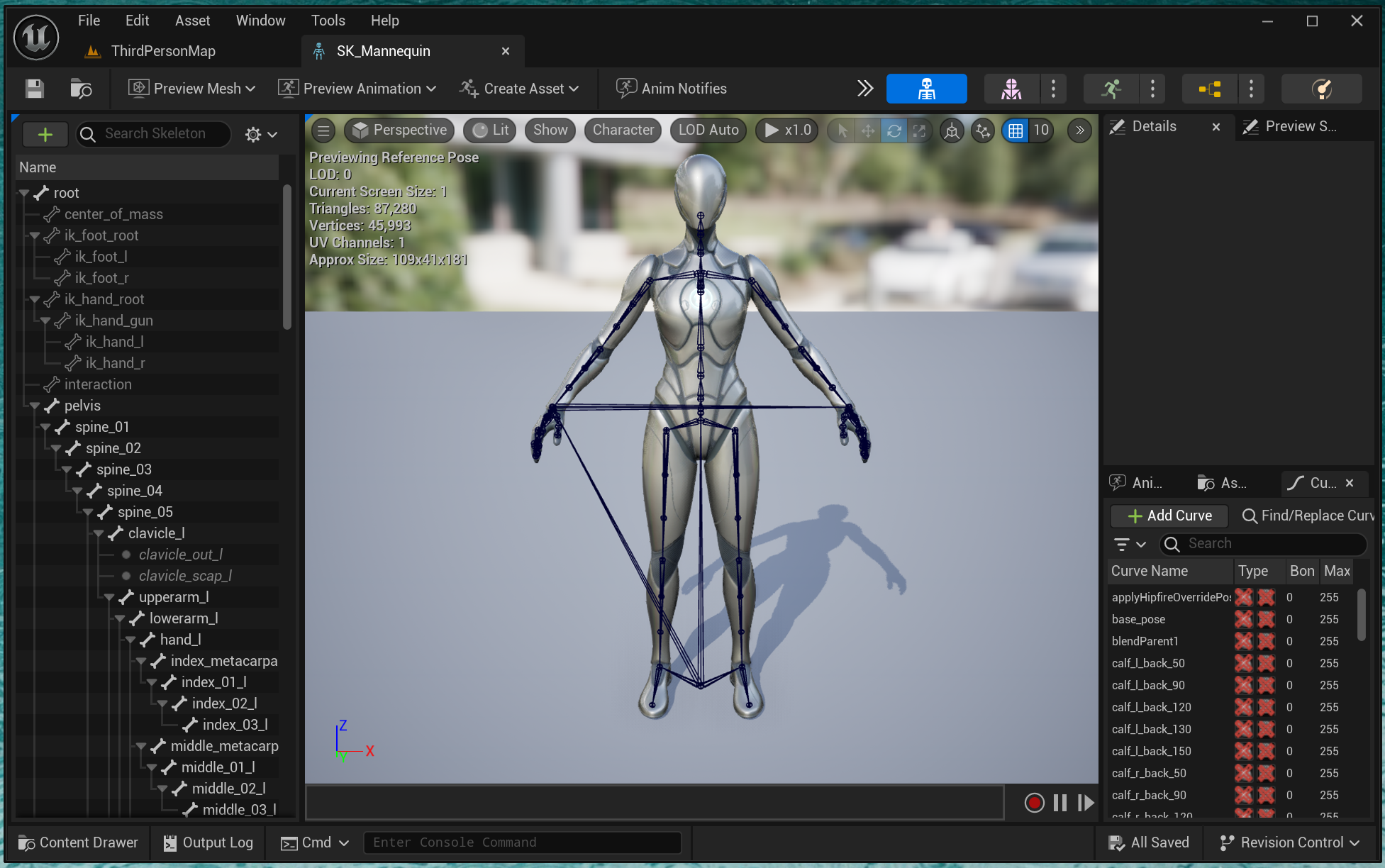
Task: Collapse the clavicle_l bone expander
Action: pyautogui.click(x=99, y=533)
